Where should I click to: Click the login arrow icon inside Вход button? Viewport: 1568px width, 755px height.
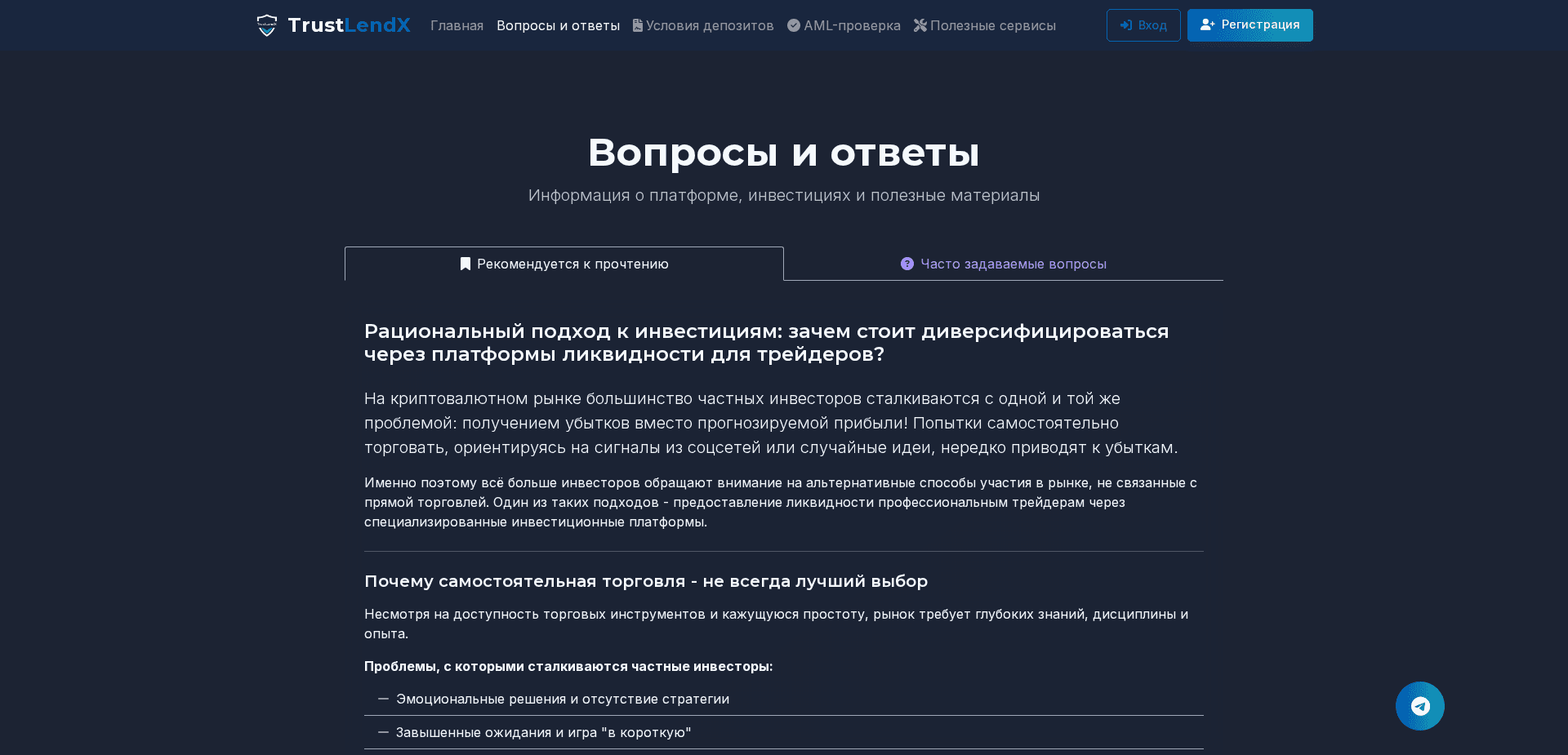(1125, 25)
